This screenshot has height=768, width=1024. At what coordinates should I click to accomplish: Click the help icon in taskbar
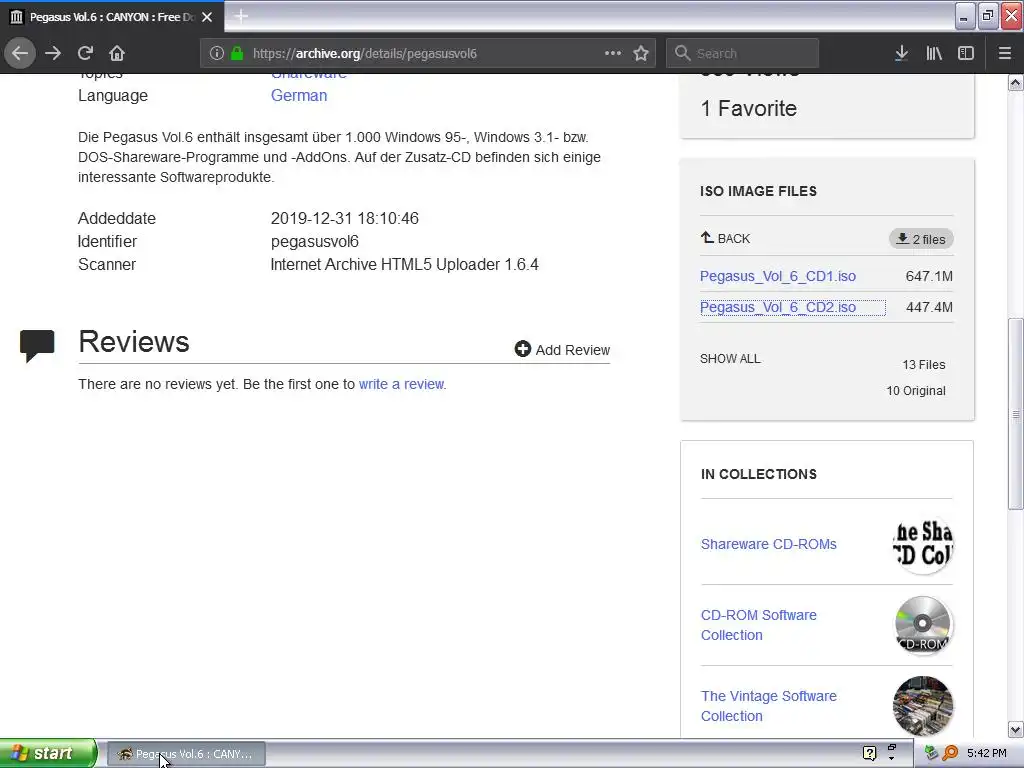pos(869,753)
